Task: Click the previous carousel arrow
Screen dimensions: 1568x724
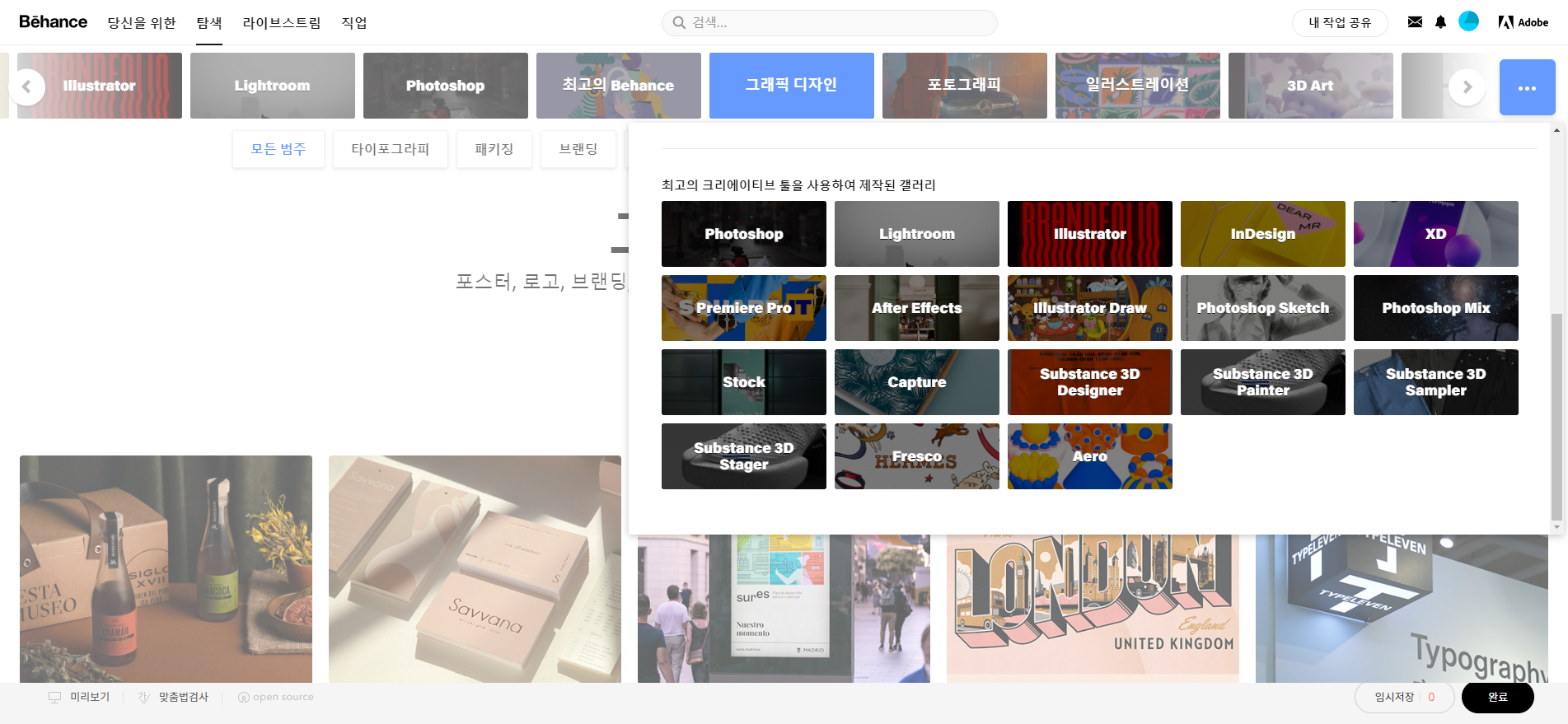Action: point(27,86)
